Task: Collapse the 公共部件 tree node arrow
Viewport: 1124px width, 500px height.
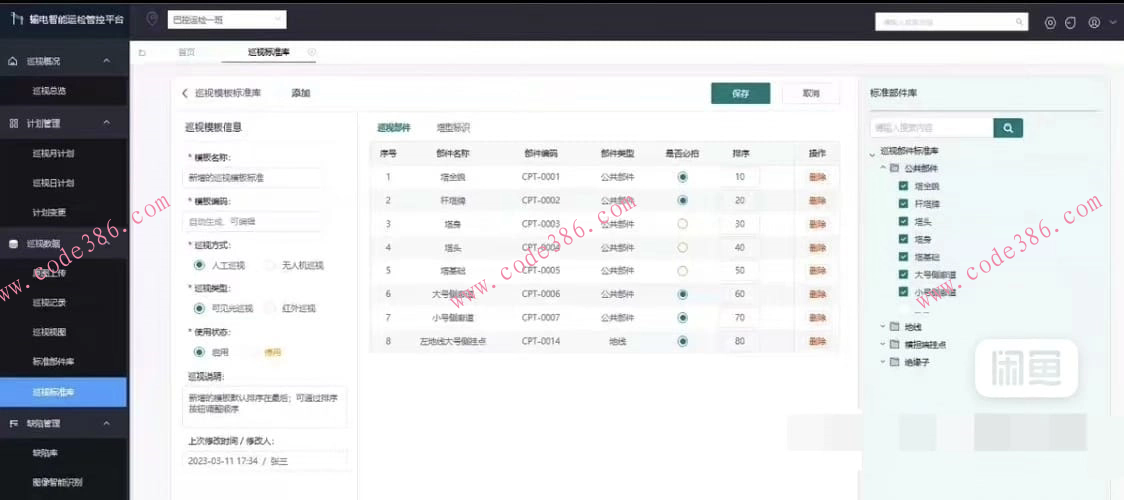Action: pos(883,168)
